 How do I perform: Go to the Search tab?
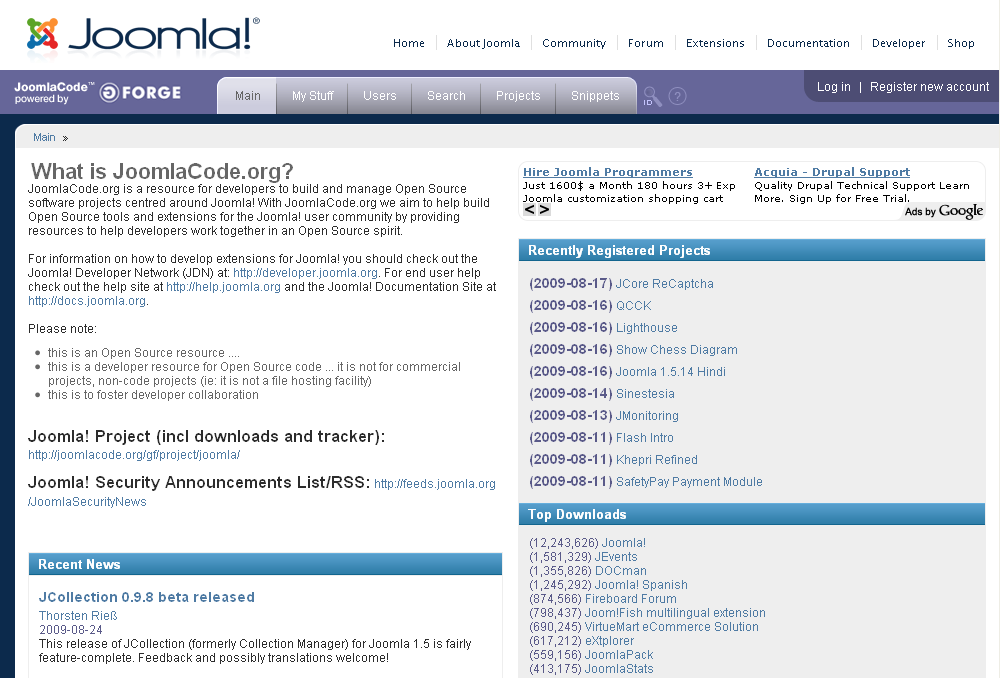[446, 96]
